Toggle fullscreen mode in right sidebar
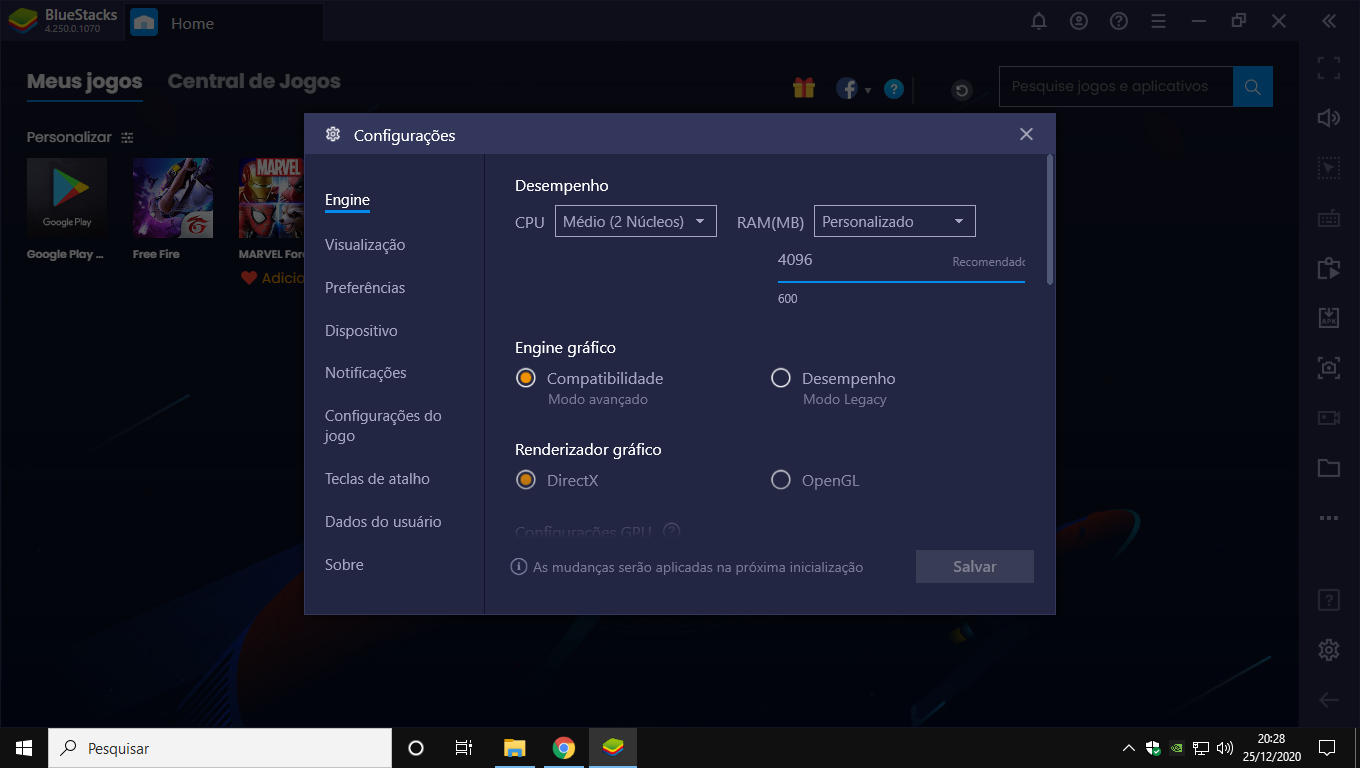This screenshot has width=1360, height=768. (x=1328, y=68)
